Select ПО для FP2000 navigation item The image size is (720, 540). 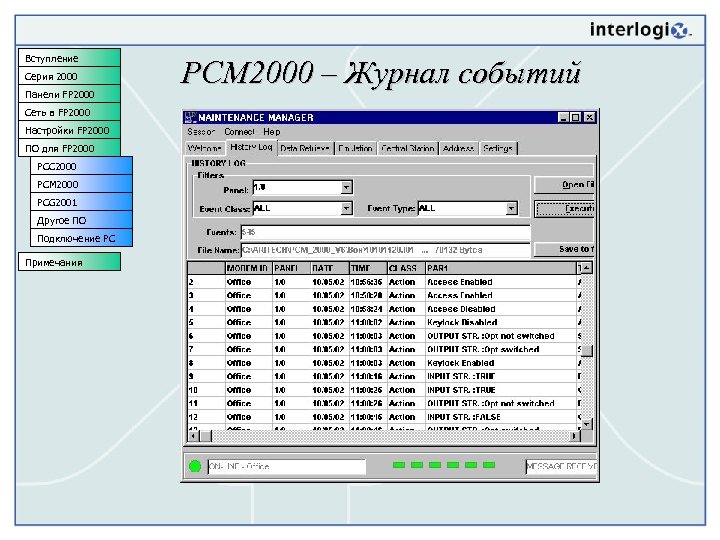(x=69, y=148)
